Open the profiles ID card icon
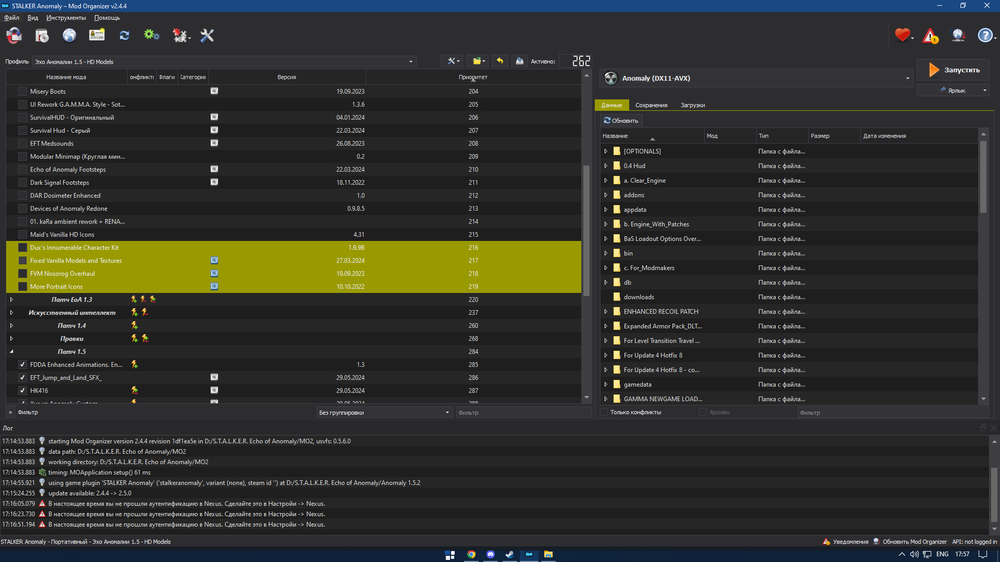Image resolution: width=1000 pixels, height=562 pixels. 97,36
